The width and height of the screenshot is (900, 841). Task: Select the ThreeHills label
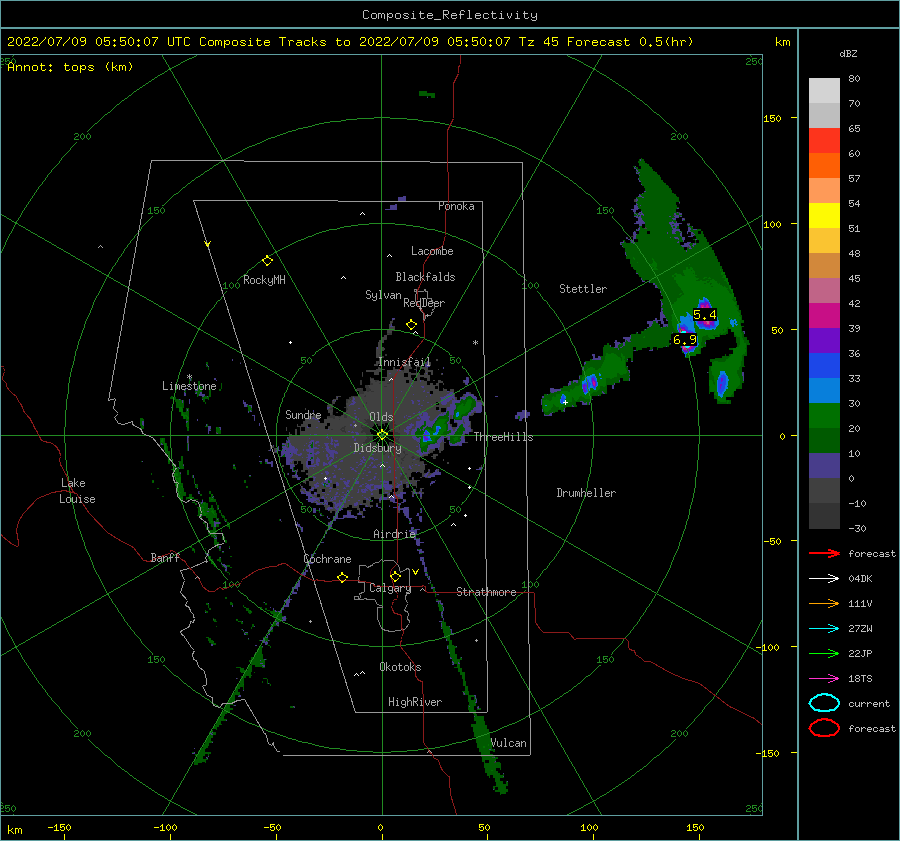(x=503, y=437)
